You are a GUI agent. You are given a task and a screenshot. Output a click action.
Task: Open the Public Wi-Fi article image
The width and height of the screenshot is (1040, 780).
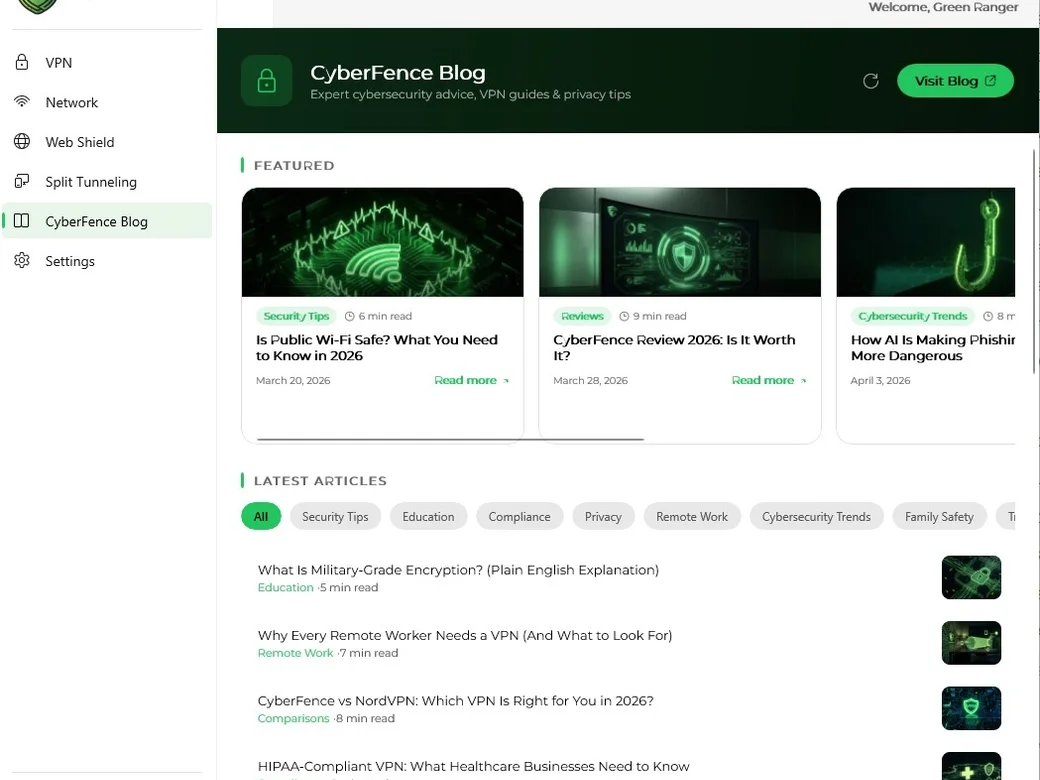[x=383, y=242]
